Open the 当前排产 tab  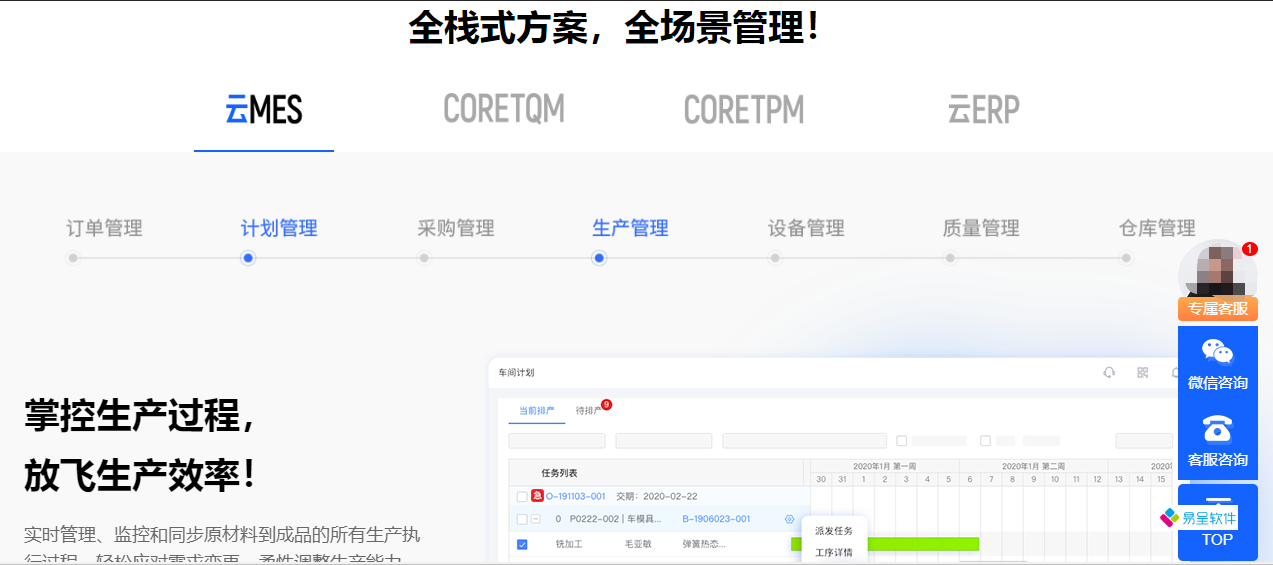coord(536,411)
